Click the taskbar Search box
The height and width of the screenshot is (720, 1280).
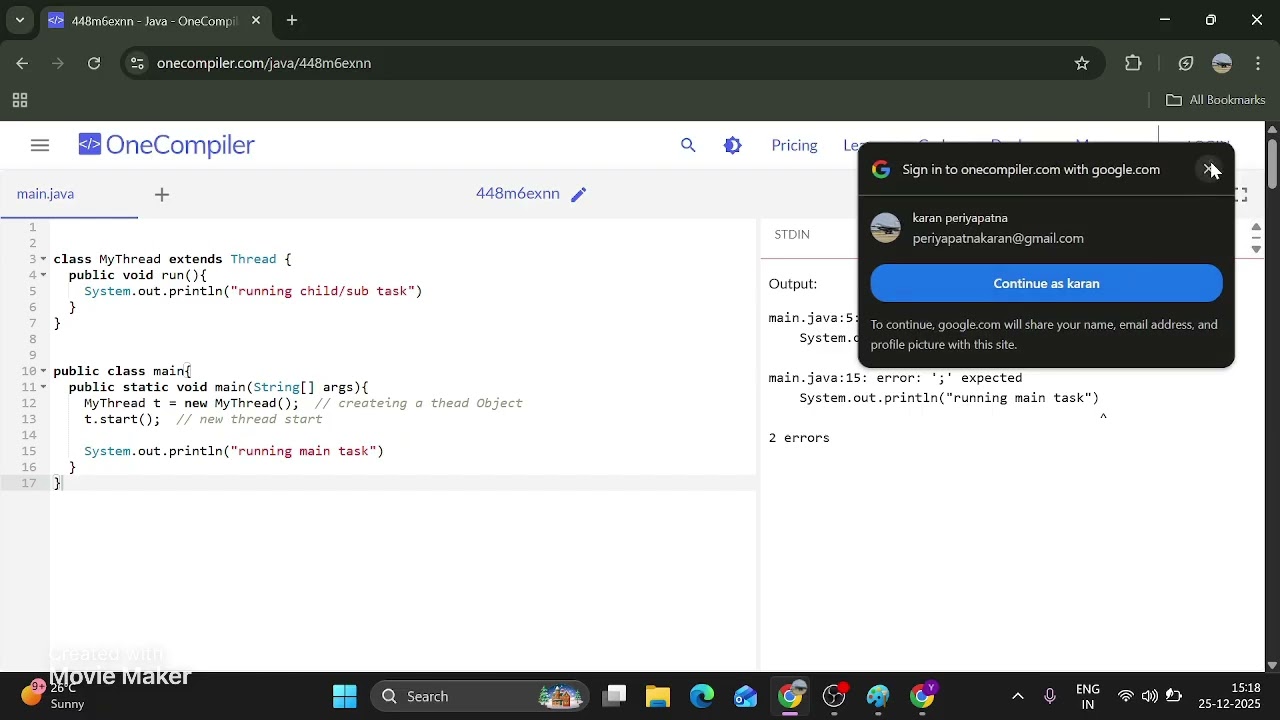pos(479,696)
